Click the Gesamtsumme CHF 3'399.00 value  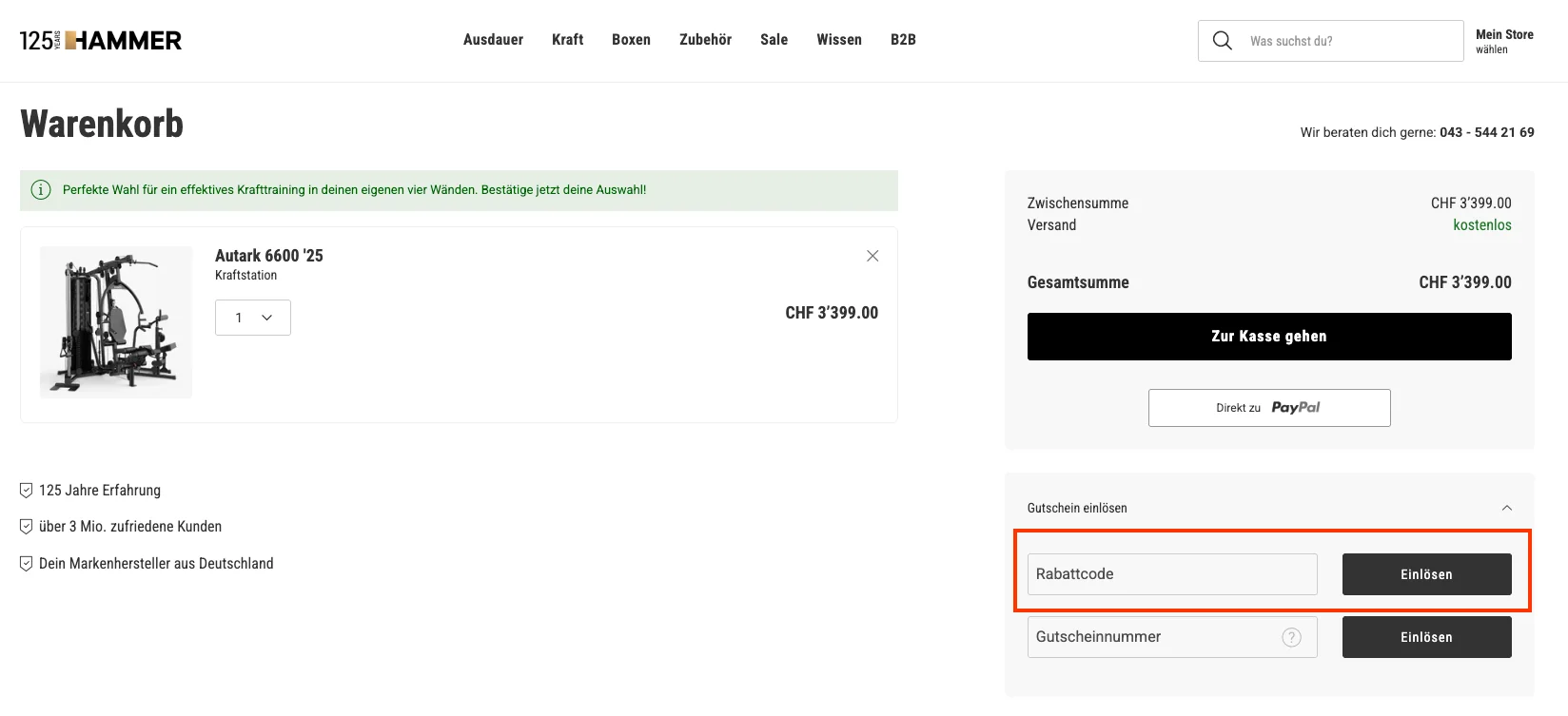coord(1465,282)
